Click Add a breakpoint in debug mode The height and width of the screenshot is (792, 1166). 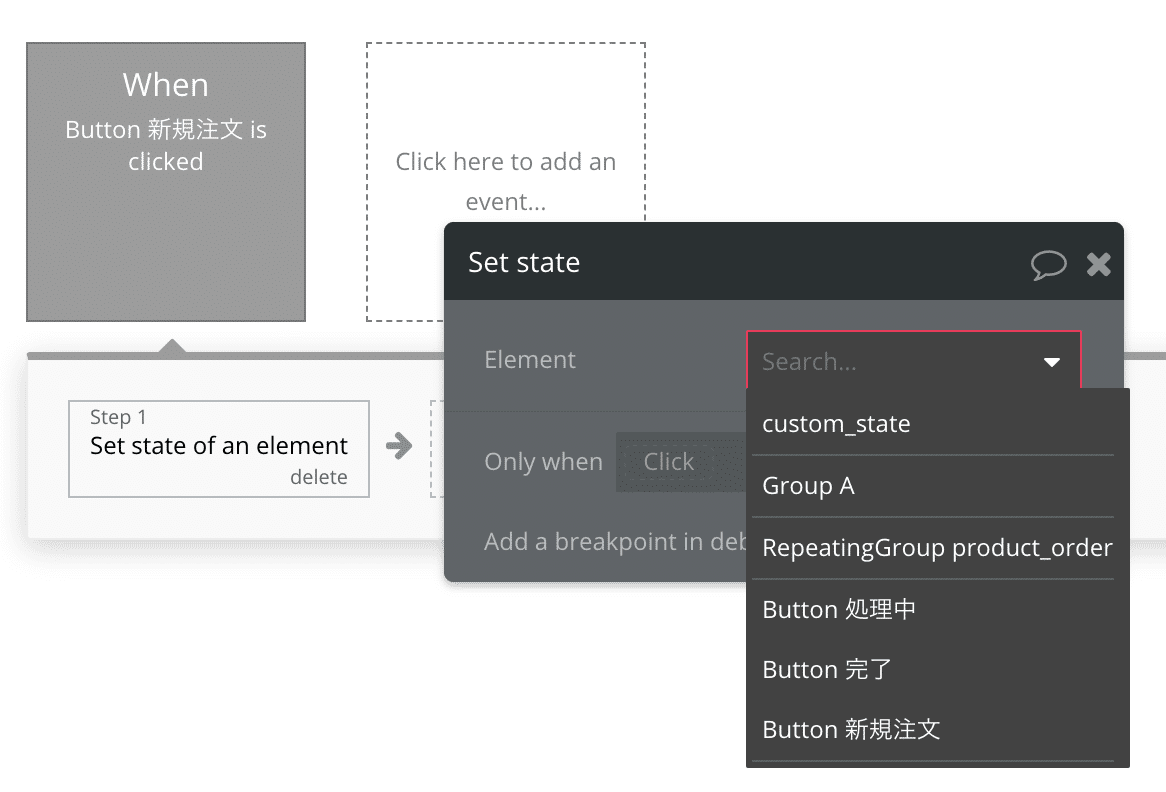[612, 541]
